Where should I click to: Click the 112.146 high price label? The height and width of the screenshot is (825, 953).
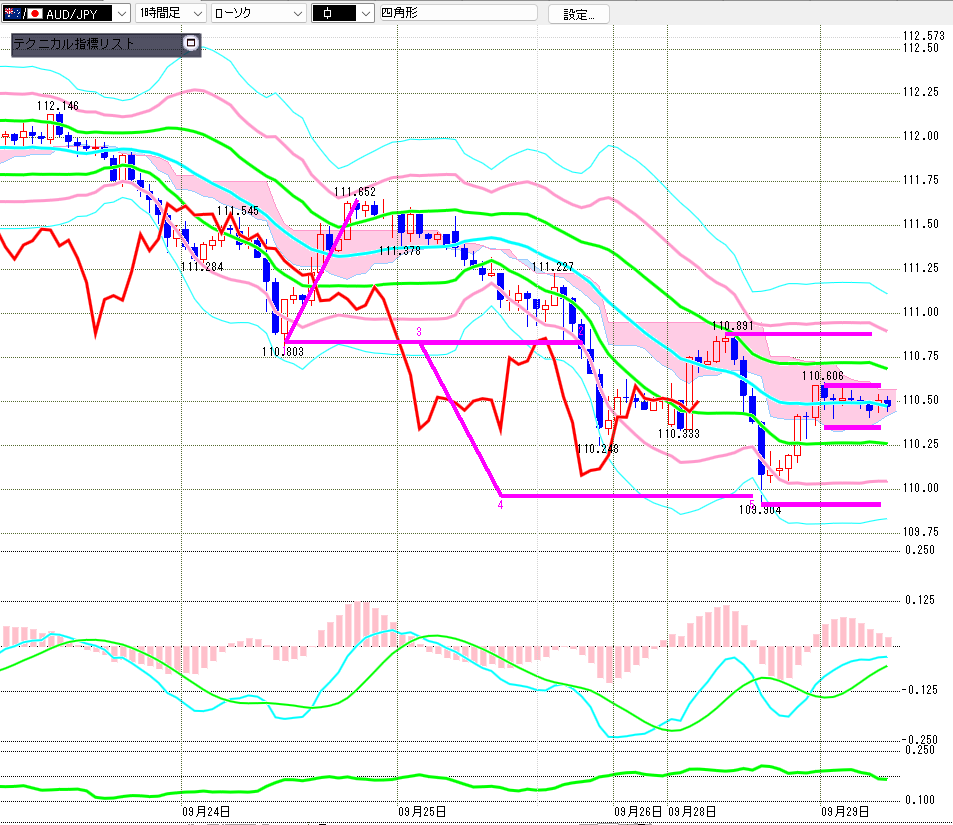coord(58,106)
